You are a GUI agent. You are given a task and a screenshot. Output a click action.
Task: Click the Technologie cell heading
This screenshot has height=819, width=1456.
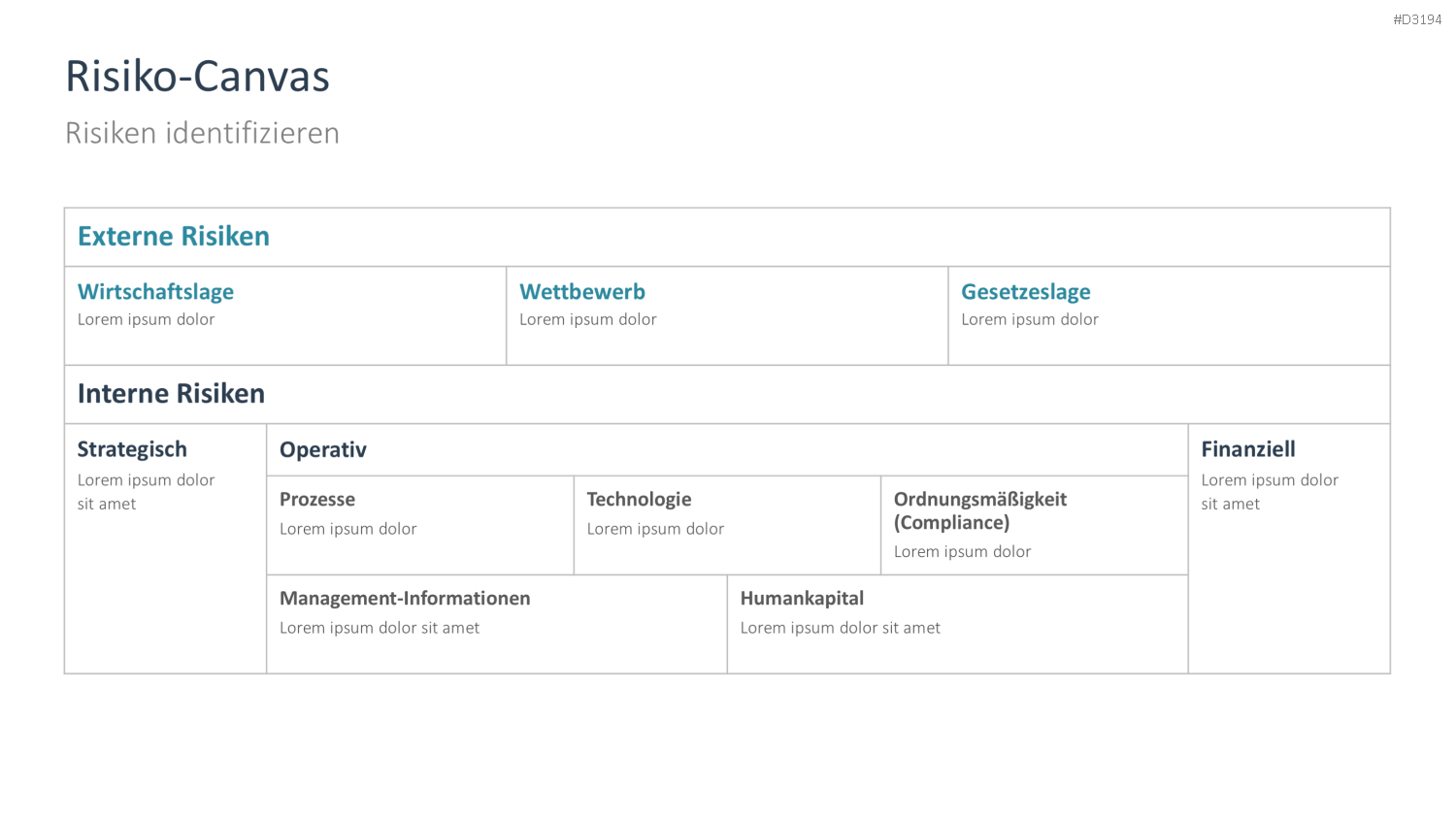pyautogui.click(x=639, y=499)
